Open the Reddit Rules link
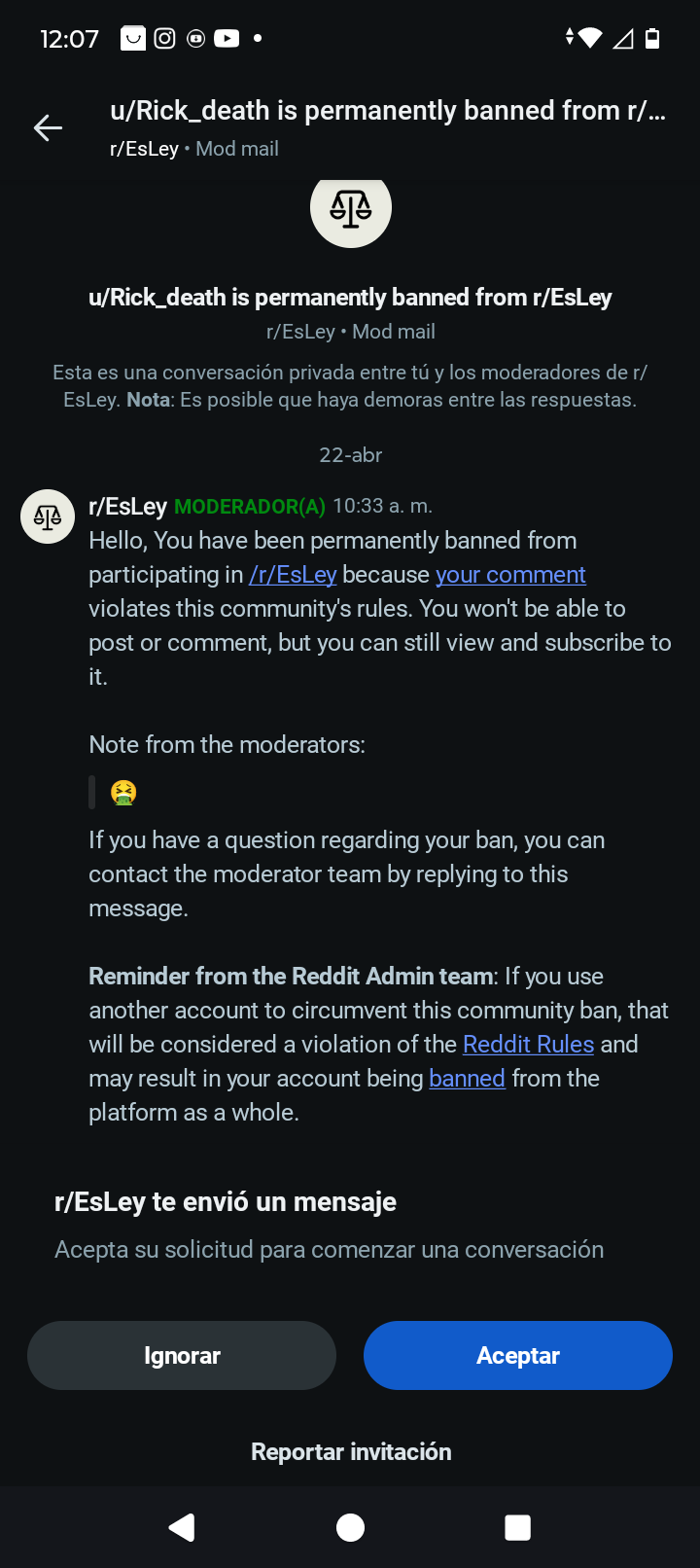This screenshot has height=1568, width=700. click(x=528, y=1045)
